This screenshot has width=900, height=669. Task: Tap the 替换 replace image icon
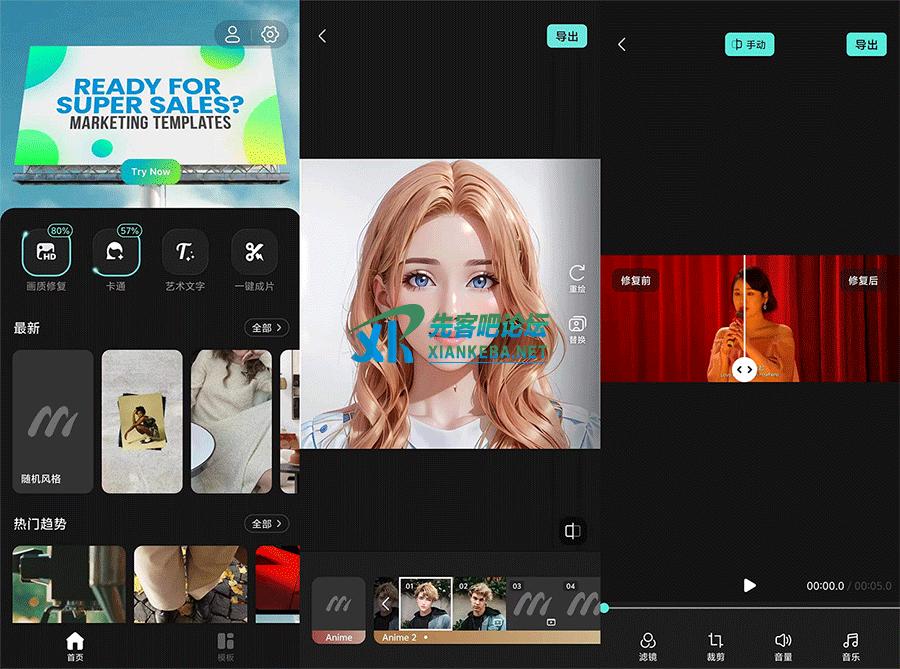pos(577,326)
